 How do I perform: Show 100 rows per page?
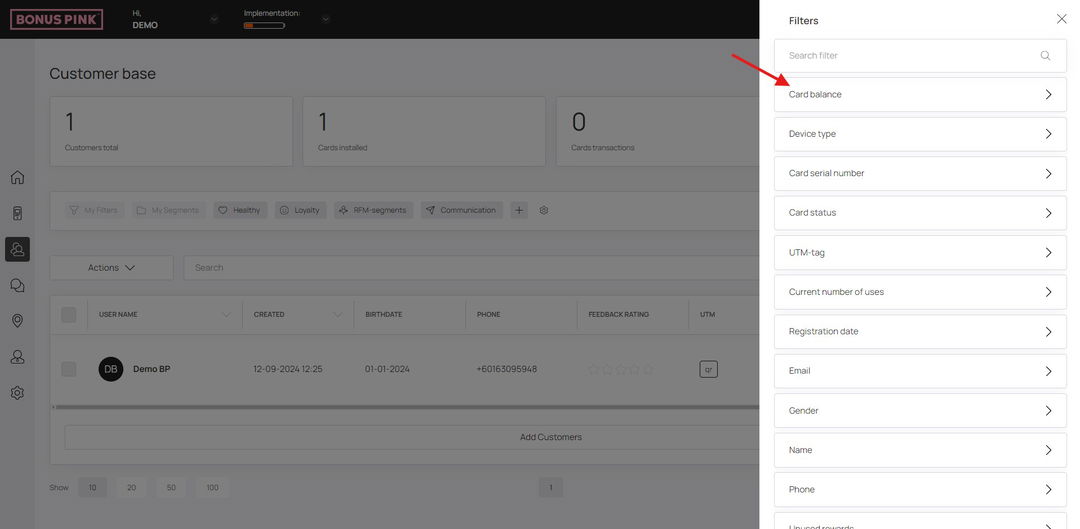(x=212, y=488)
